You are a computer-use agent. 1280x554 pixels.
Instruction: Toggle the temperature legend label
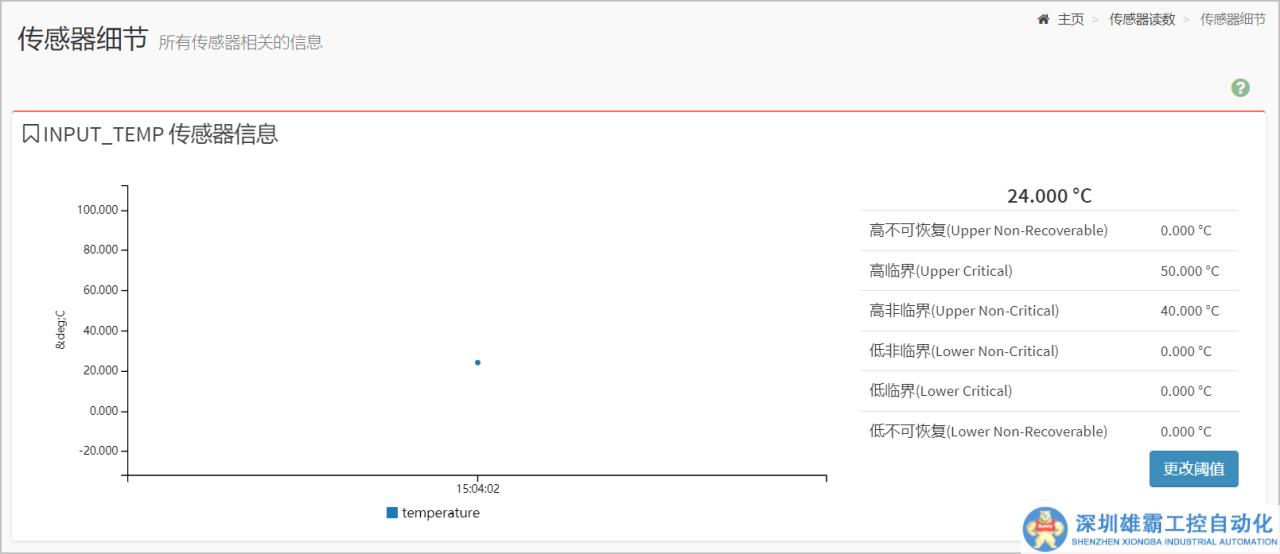coord(440,513)
